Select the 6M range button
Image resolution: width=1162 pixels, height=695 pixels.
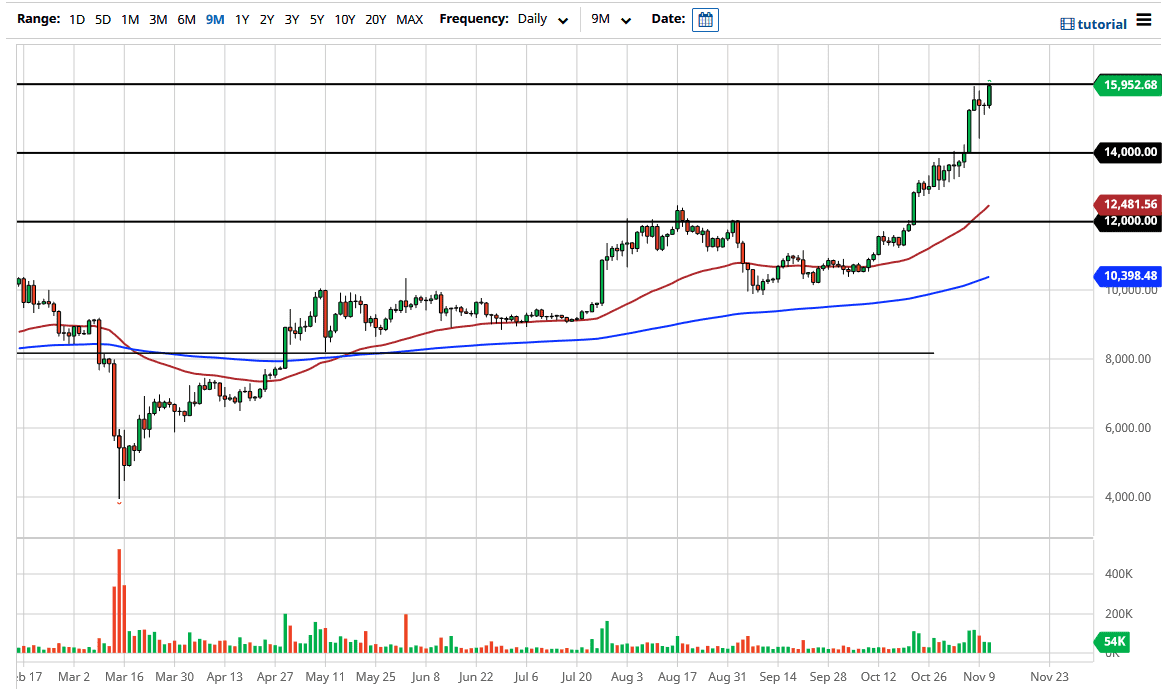(x=184, y=18)
